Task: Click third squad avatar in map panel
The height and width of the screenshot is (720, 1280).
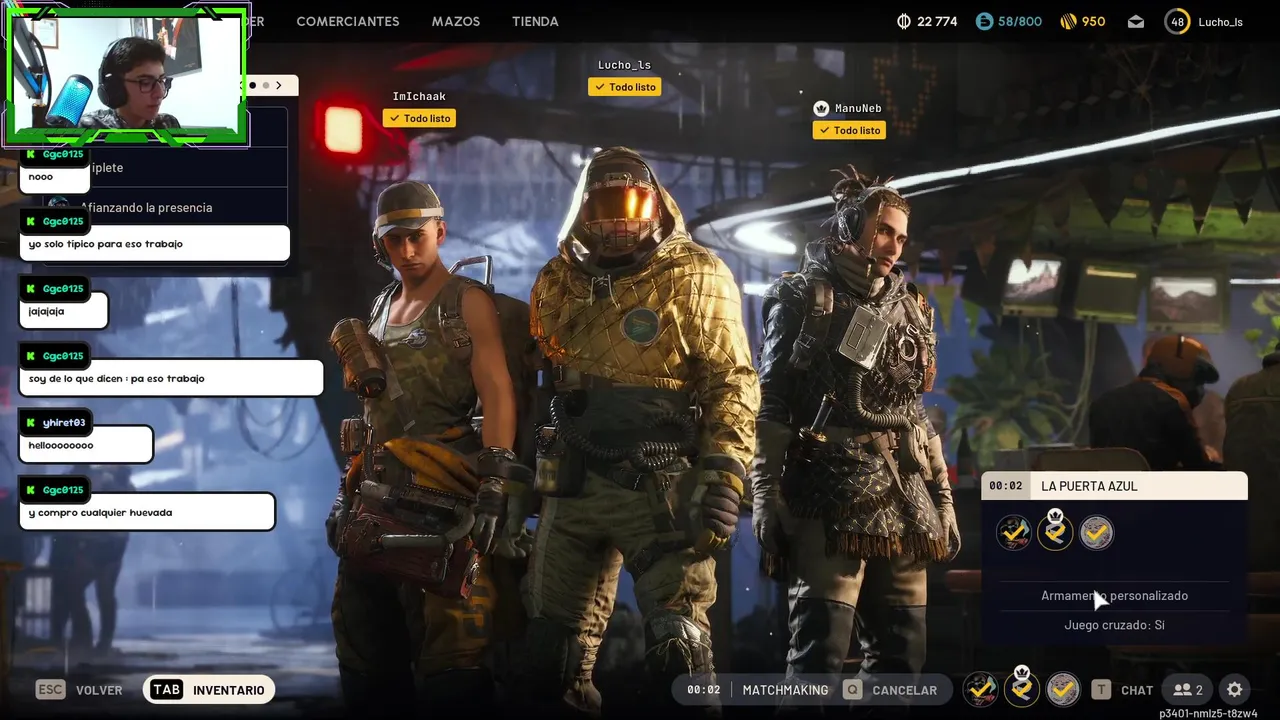Action: point(1096,533)
